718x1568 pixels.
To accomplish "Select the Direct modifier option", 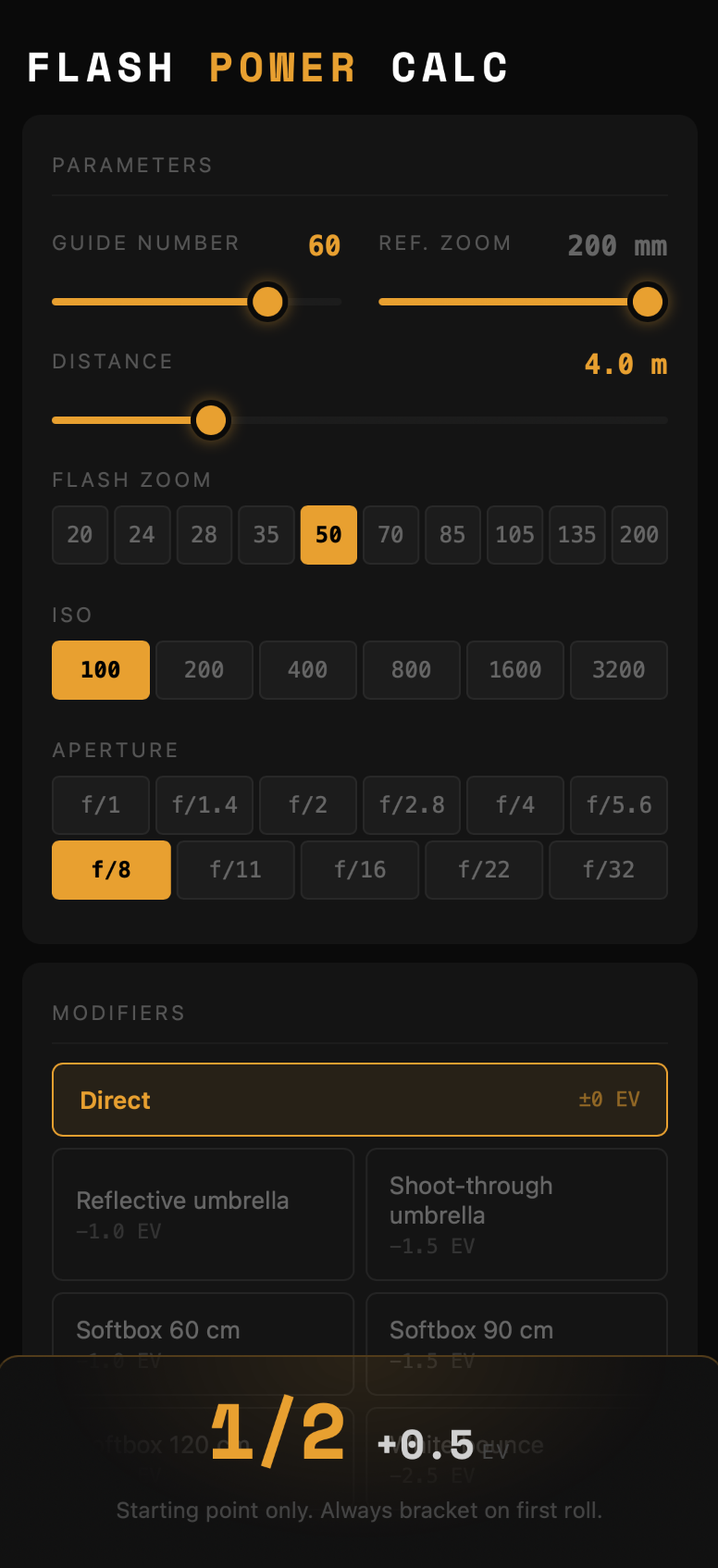I will [359, 1100].
